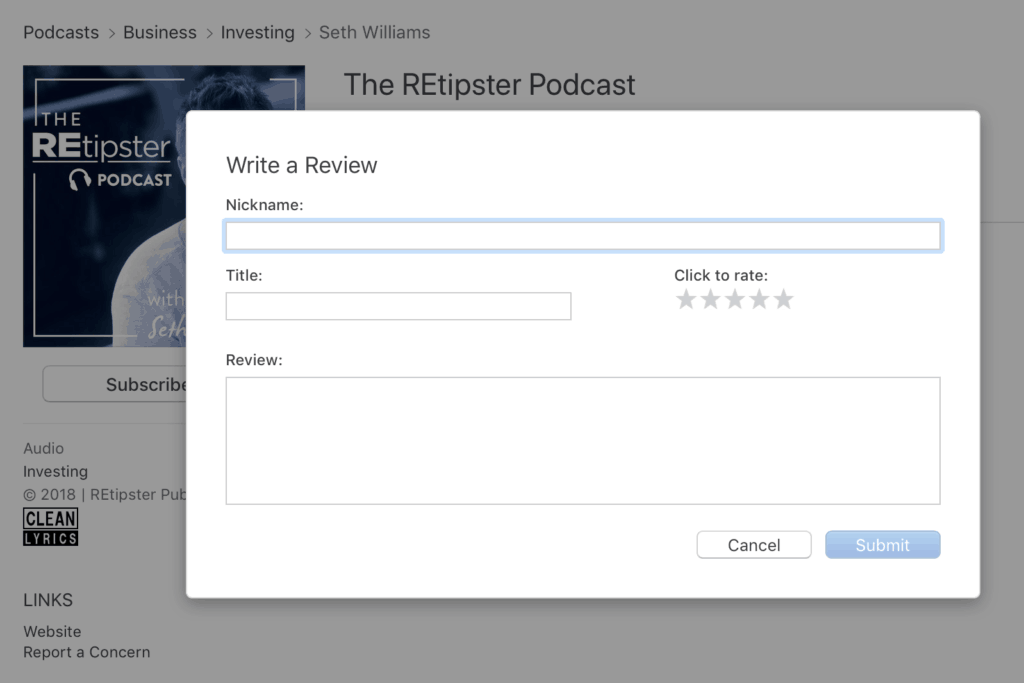Open the Podcasts breadcrumb link

click(x=61, y=33)
